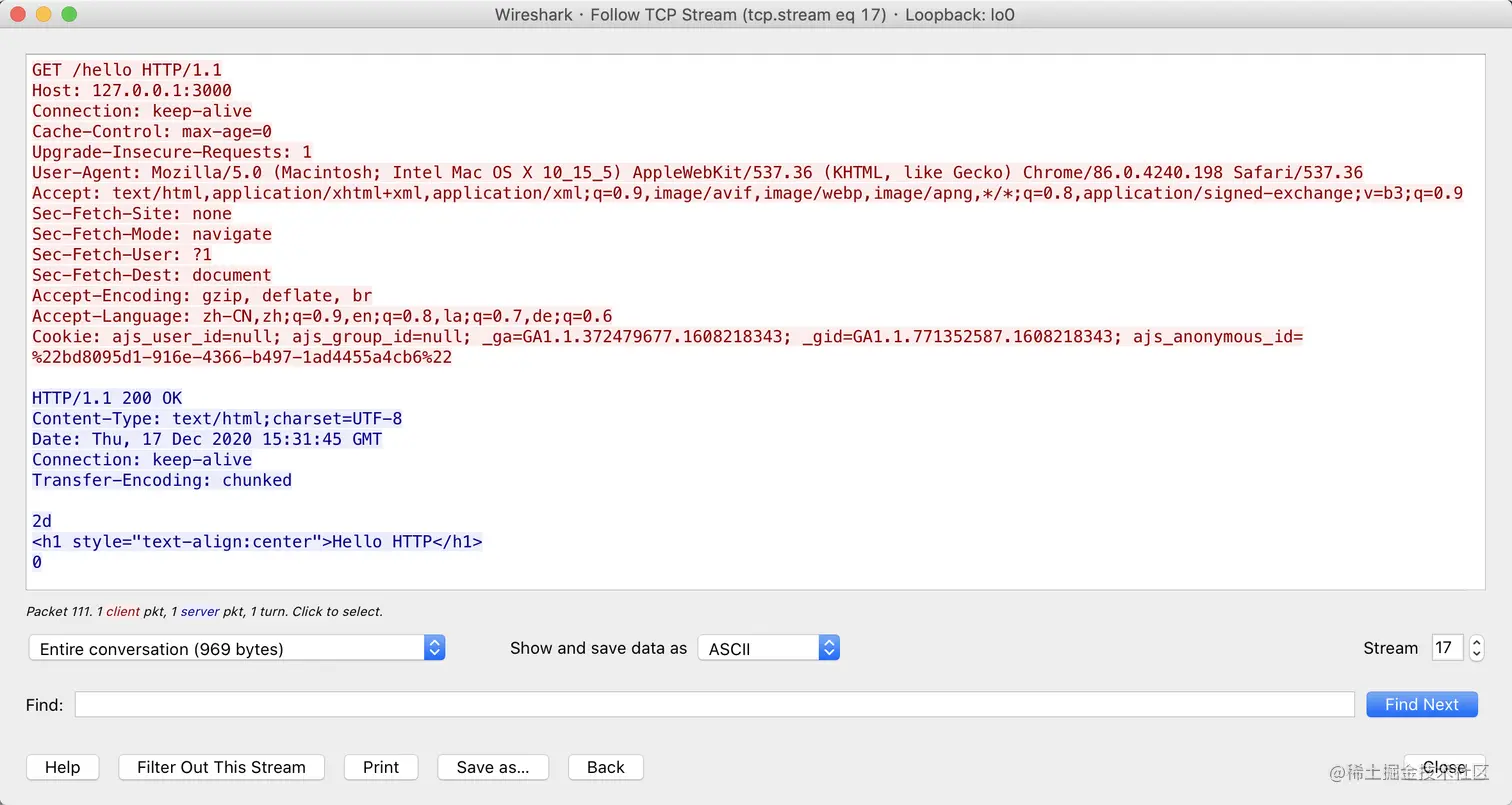Click the 'Sec-Fetch-Dest: document' line
The height and width of the screenshot is (805, 1512).
point(152,275)
